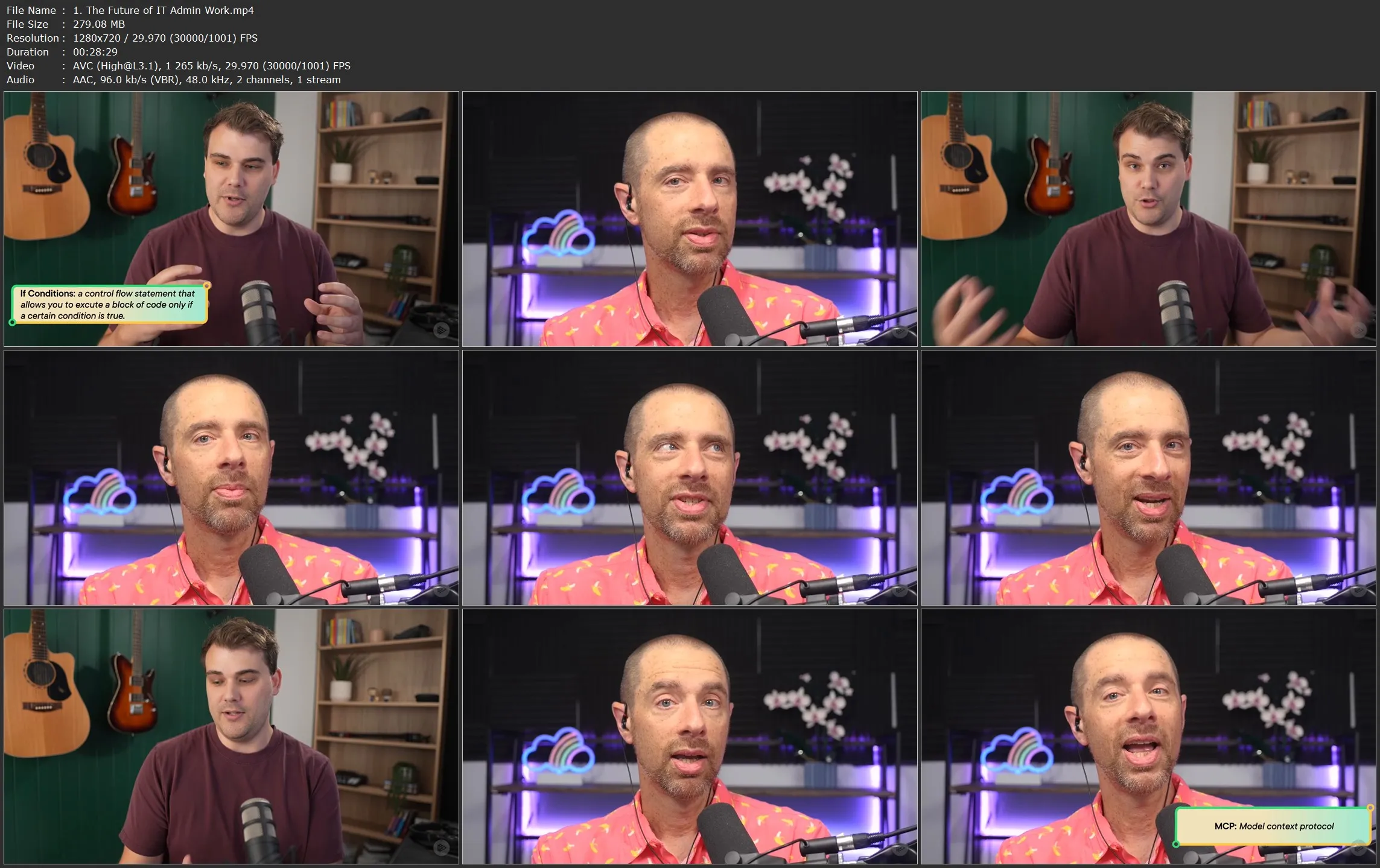Screen dimensions: 1380x868
Task: Click the resolution value '1280x720 / 29.970 (30000/1001) FPS'
Action: click(x=165, y=38)
